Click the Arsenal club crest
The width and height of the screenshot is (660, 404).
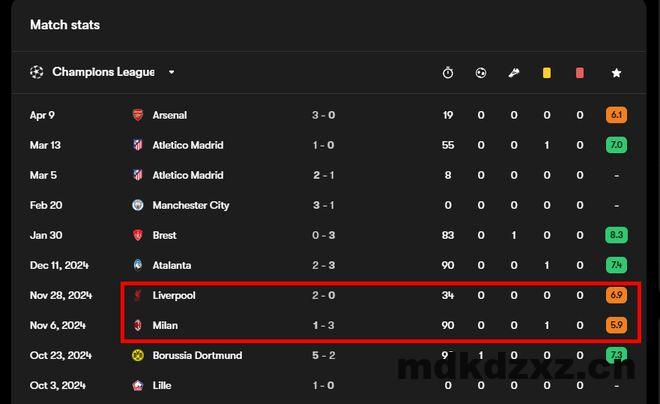(x=138, y=115)
